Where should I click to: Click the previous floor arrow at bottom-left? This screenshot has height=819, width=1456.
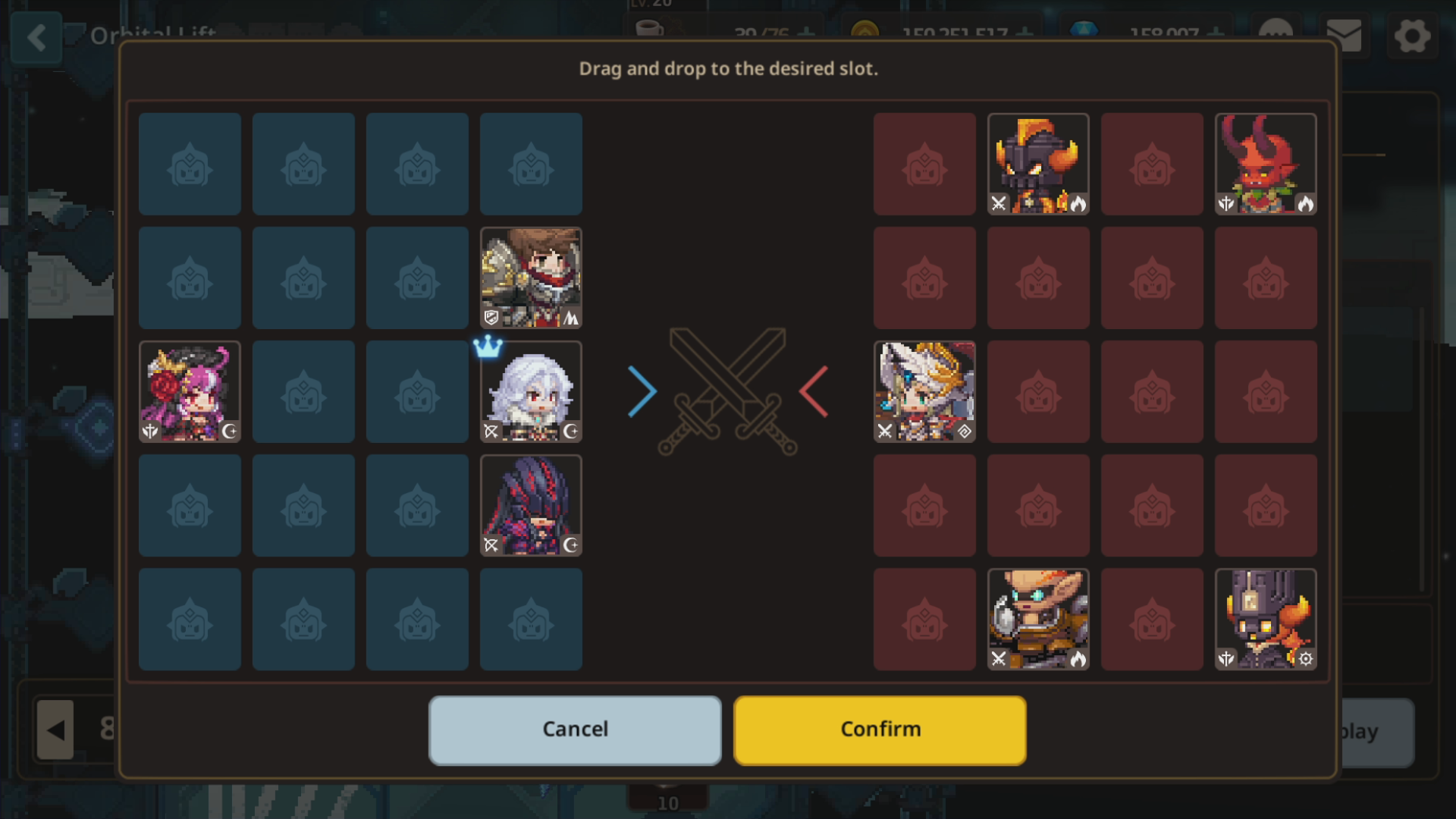click(55, 730)
